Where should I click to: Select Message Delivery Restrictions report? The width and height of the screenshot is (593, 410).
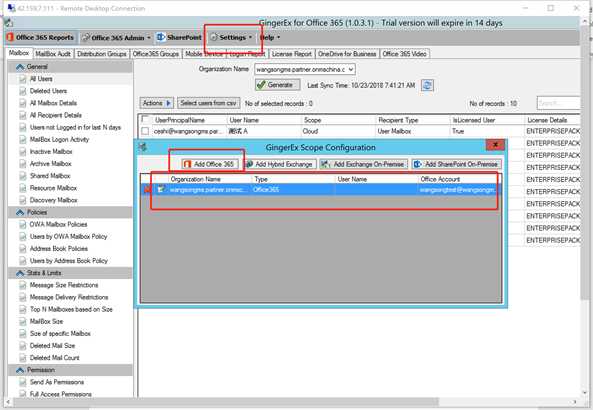(69, 297)
